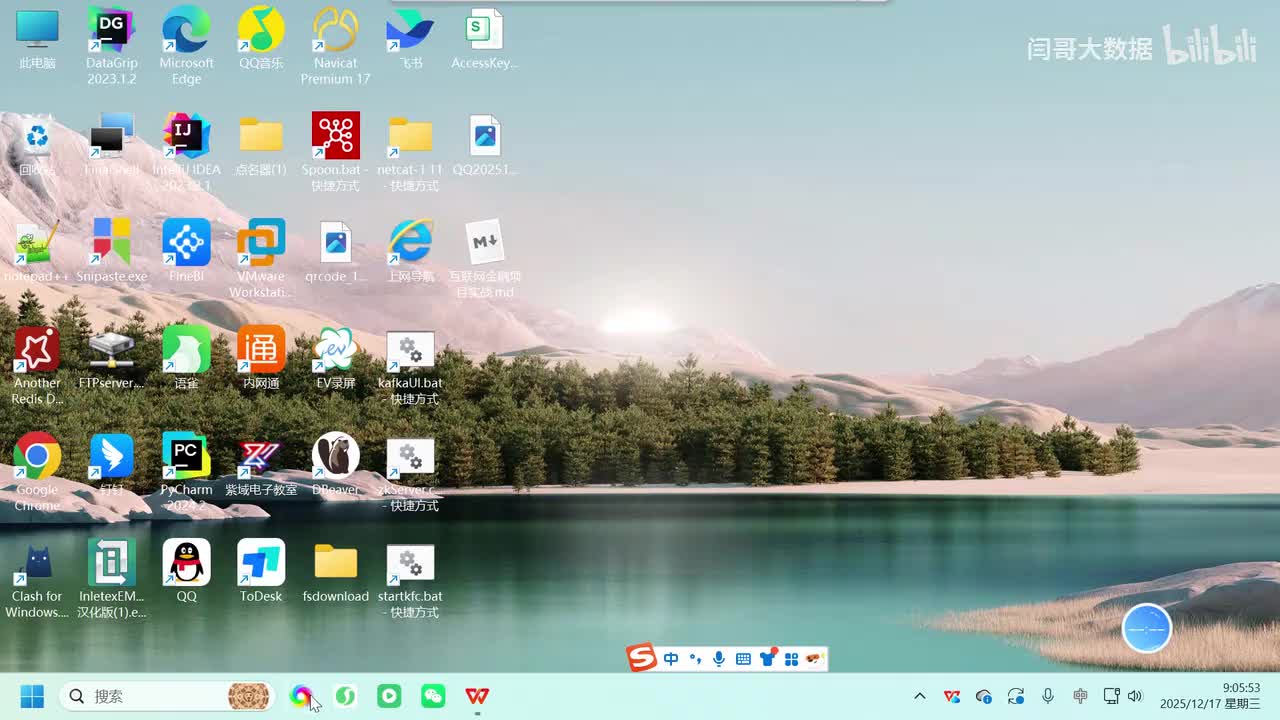Viewport: 1280px width, 720px height.
Task: Click the Sogou voice input microphone
Action: (719, 659)
